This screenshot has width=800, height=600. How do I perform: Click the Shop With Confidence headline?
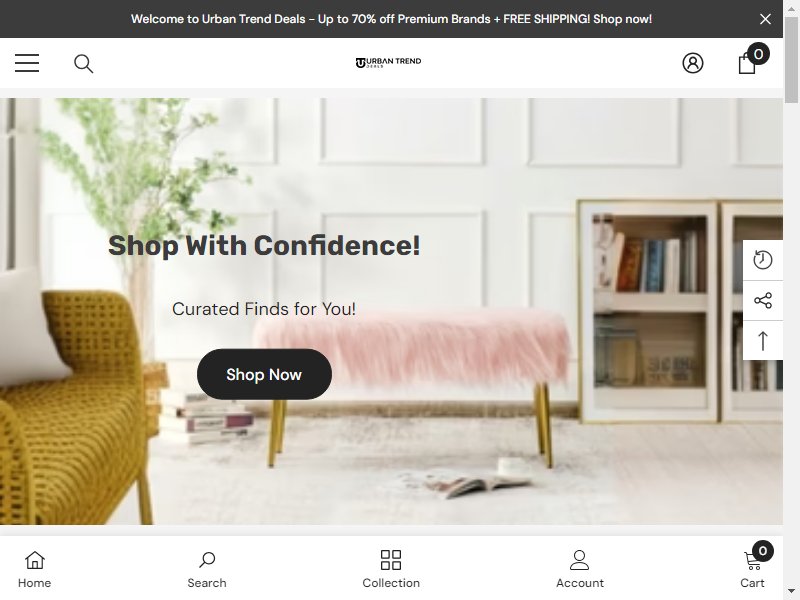point(264,245)
